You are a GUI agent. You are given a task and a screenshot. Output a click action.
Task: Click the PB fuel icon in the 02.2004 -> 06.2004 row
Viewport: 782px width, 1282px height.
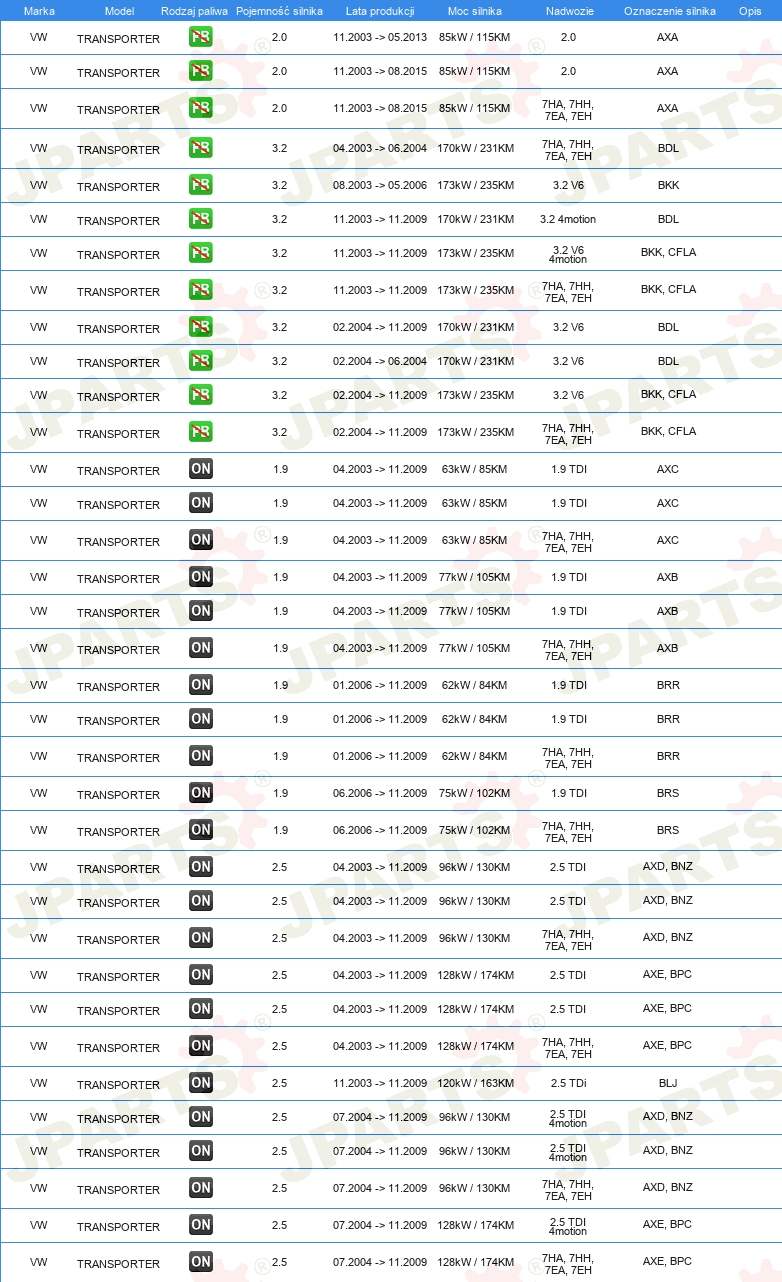click(201, 361)
